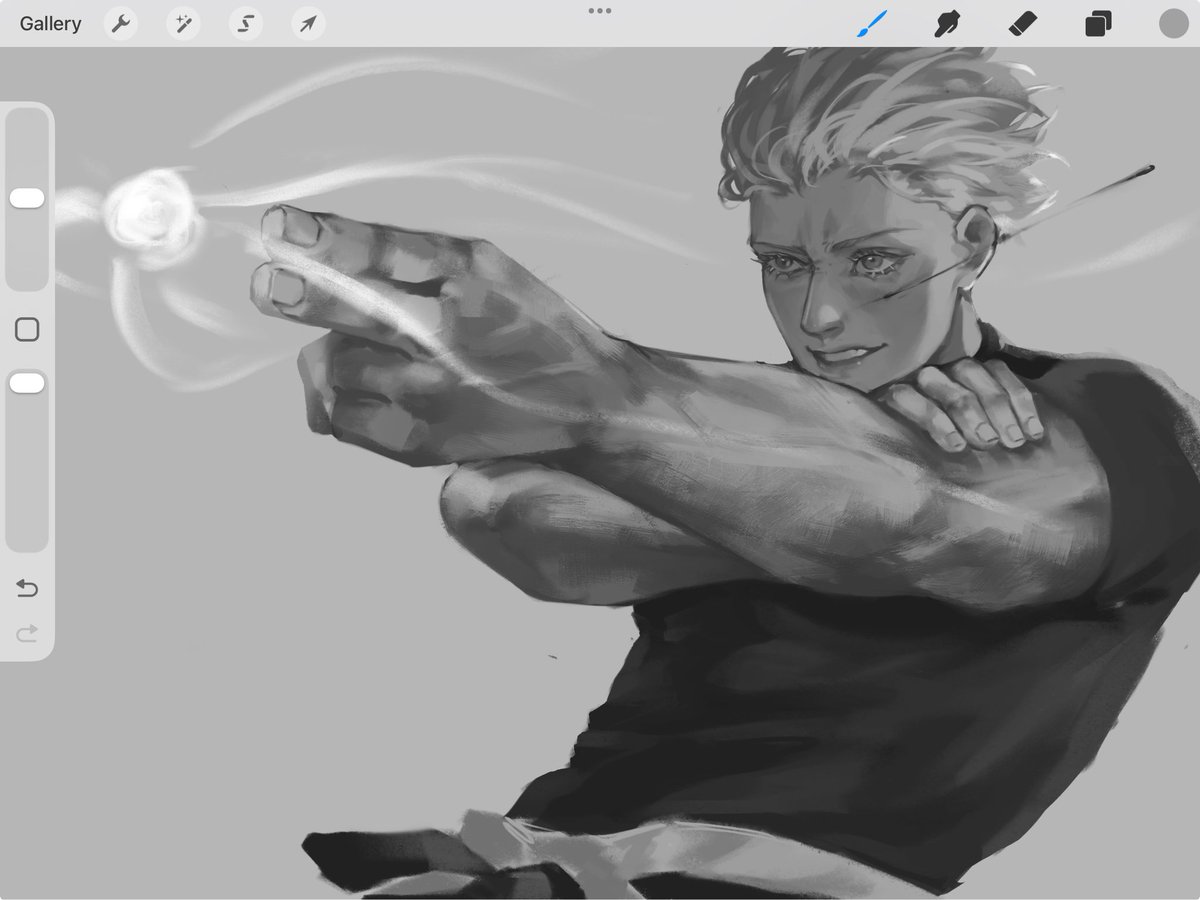Open the Layers panel
Image resolution: width=1200 pixels, height=900 pixels.
(1098, 24)
